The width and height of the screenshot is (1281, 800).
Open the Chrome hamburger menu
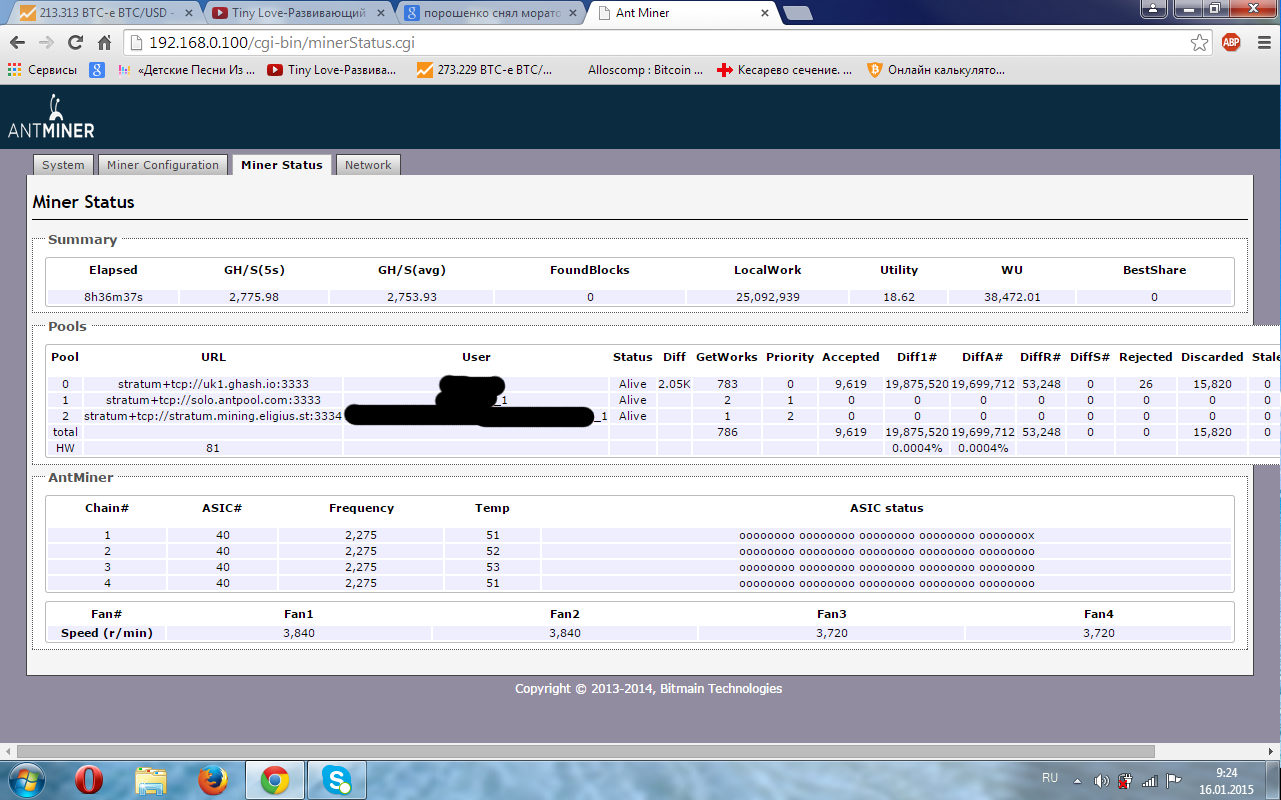coord(1262,43)
